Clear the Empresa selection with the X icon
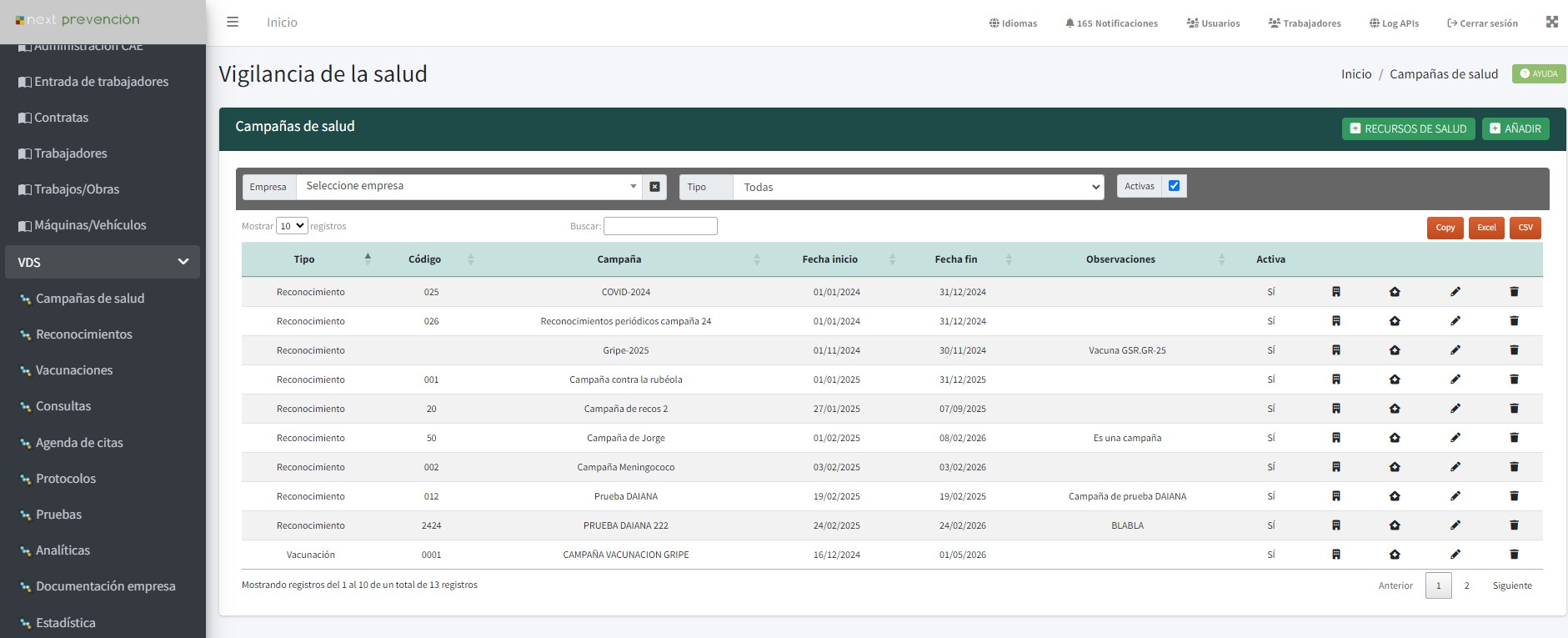Image resolution: width=1568 pixels, height=638 pixels. pyautogui.click(x=654, y=187)
